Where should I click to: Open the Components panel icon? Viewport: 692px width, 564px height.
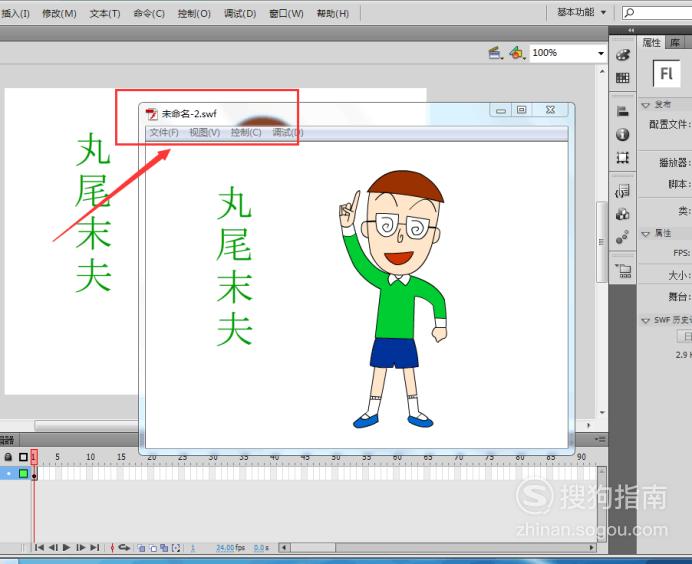click(x=623, y=214)
